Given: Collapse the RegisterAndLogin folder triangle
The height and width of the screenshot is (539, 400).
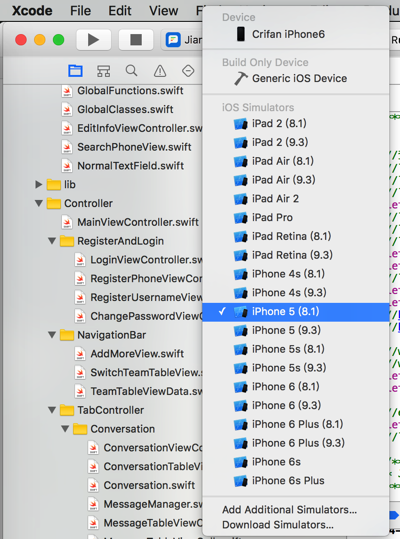Looking at the screenshot, I should pyautogui.click(x=52, y=241).
